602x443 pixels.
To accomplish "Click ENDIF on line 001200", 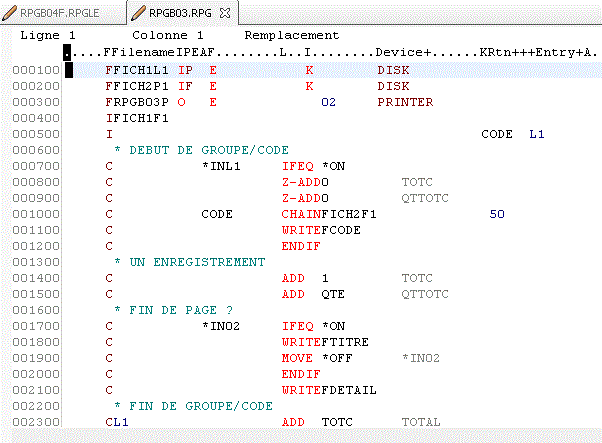I will 301,246.
